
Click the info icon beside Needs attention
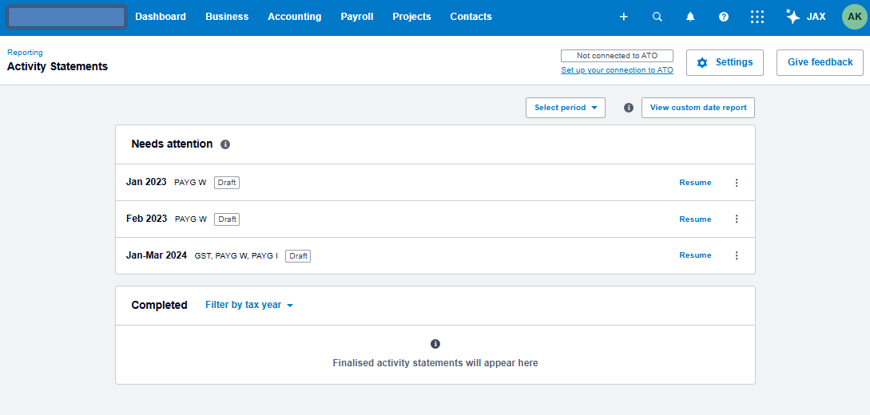coord(225,144)
